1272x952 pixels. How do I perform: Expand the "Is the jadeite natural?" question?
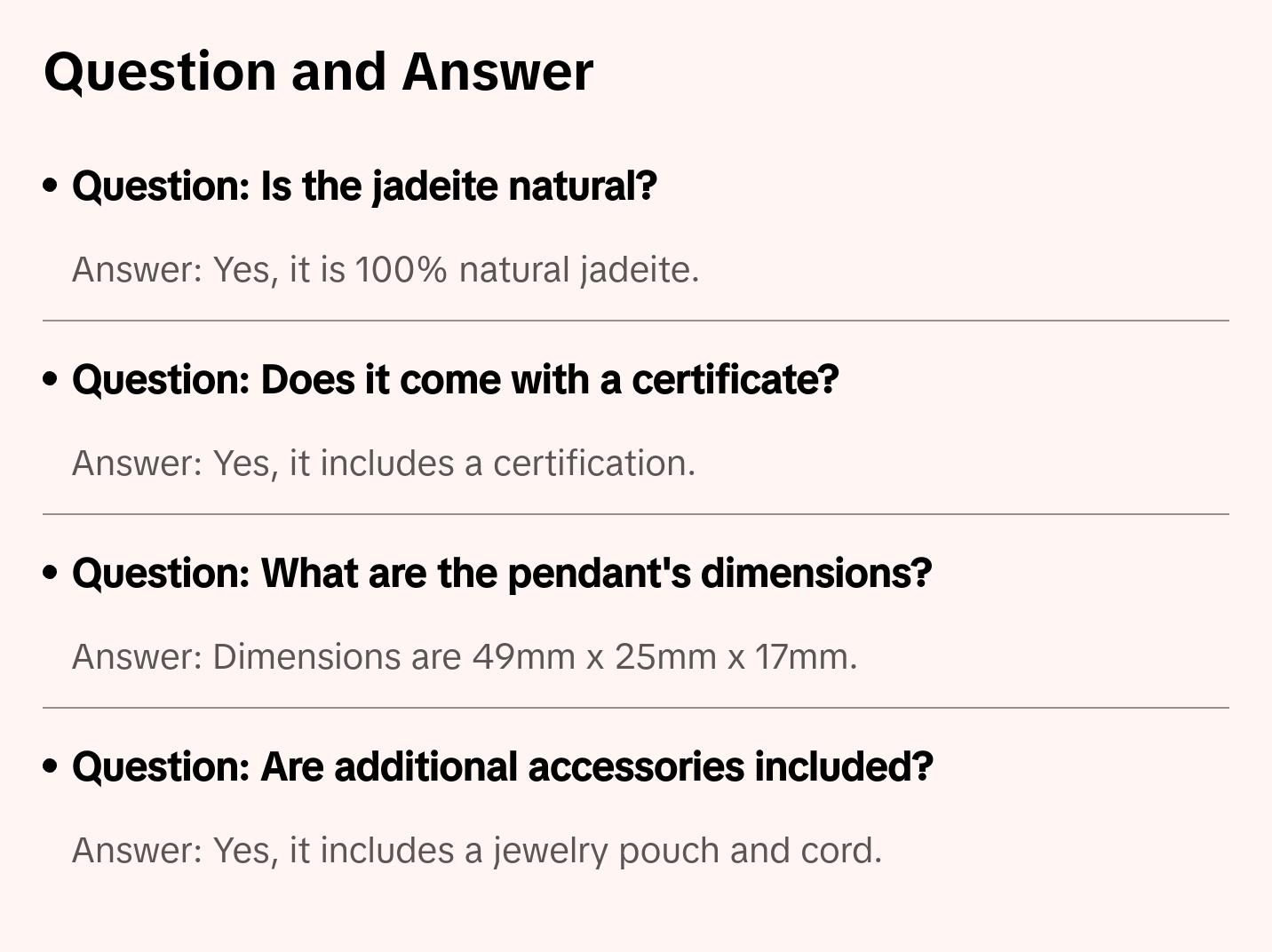364,186
